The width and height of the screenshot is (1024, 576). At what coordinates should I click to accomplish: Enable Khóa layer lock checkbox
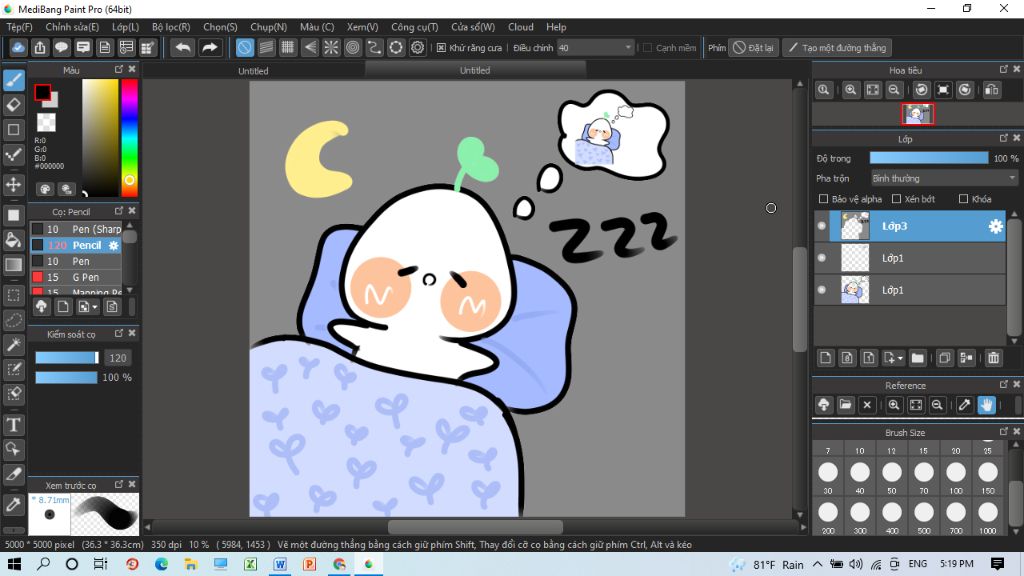click(x=963, y=199)
